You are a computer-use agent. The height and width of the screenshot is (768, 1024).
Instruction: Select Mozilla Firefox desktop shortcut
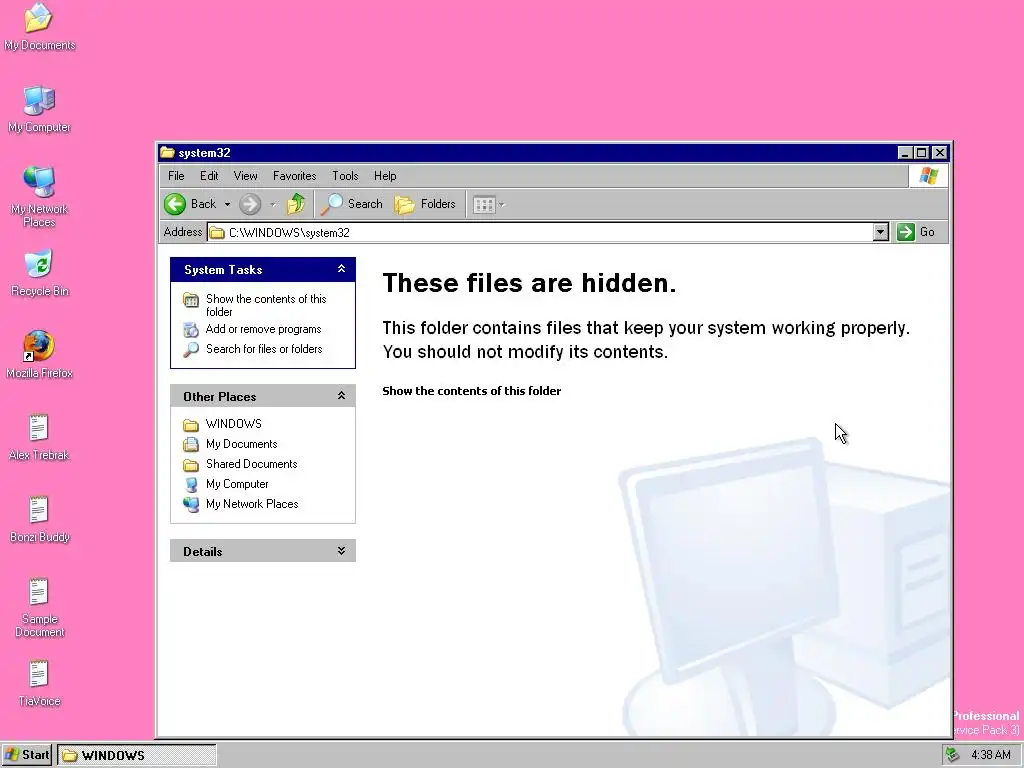39,355
